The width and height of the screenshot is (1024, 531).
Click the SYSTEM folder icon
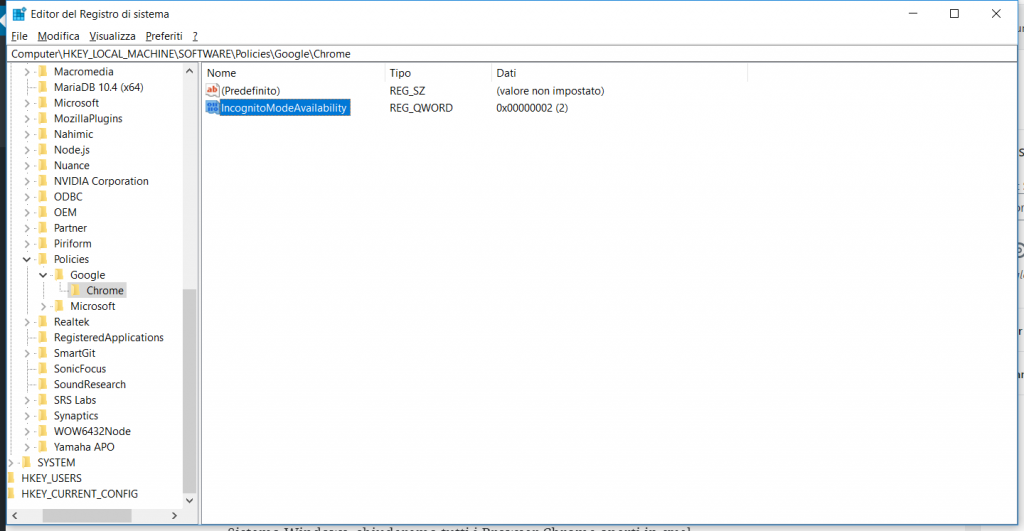click(27, 462)
